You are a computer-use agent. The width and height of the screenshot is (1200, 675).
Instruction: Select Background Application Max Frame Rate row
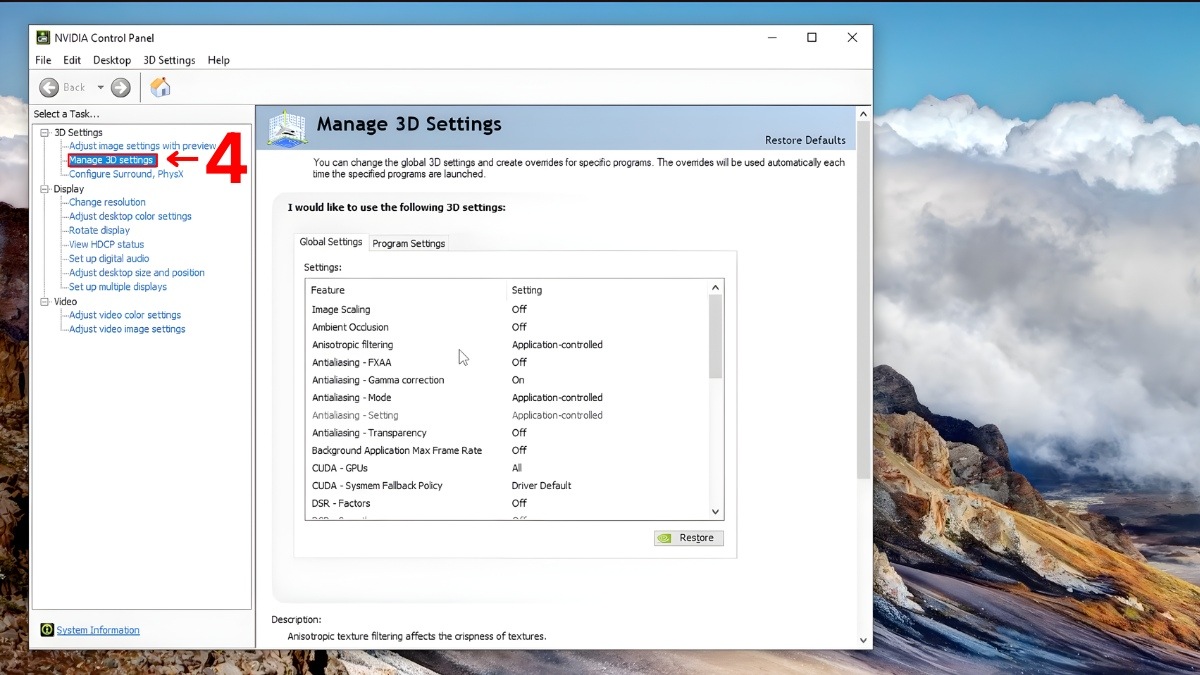pyautogui.click(x=507, y=451)
